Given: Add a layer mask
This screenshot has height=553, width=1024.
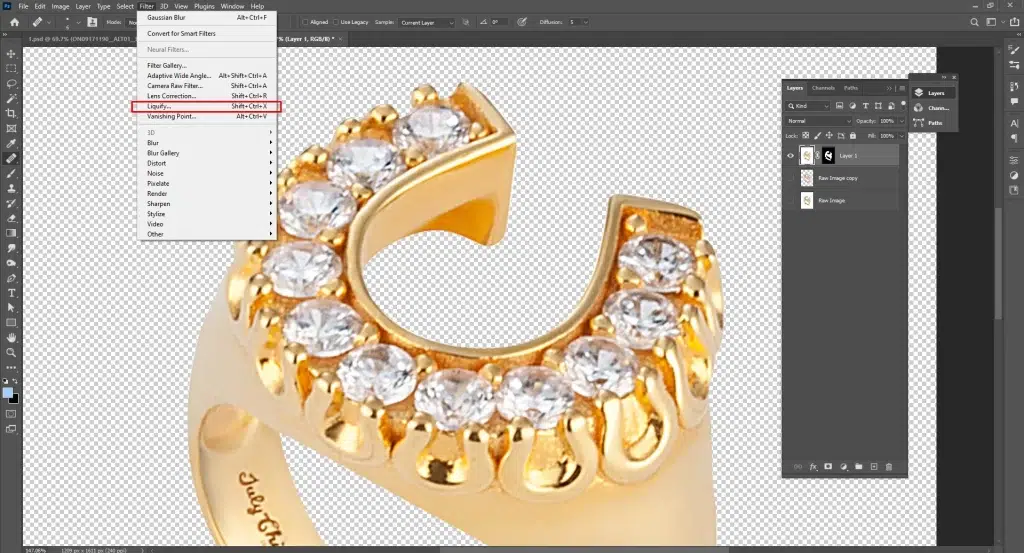Looking at the screenshot, I should pos(828,467).
